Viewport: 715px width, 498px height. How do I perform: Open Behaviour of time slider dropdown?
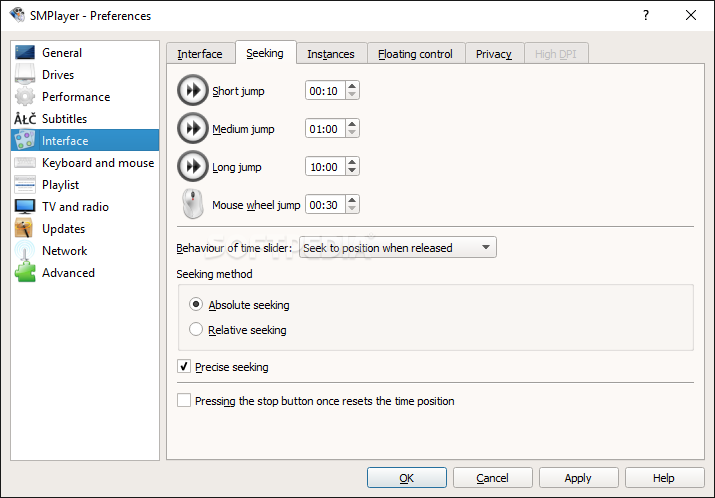tap(398, 248)
